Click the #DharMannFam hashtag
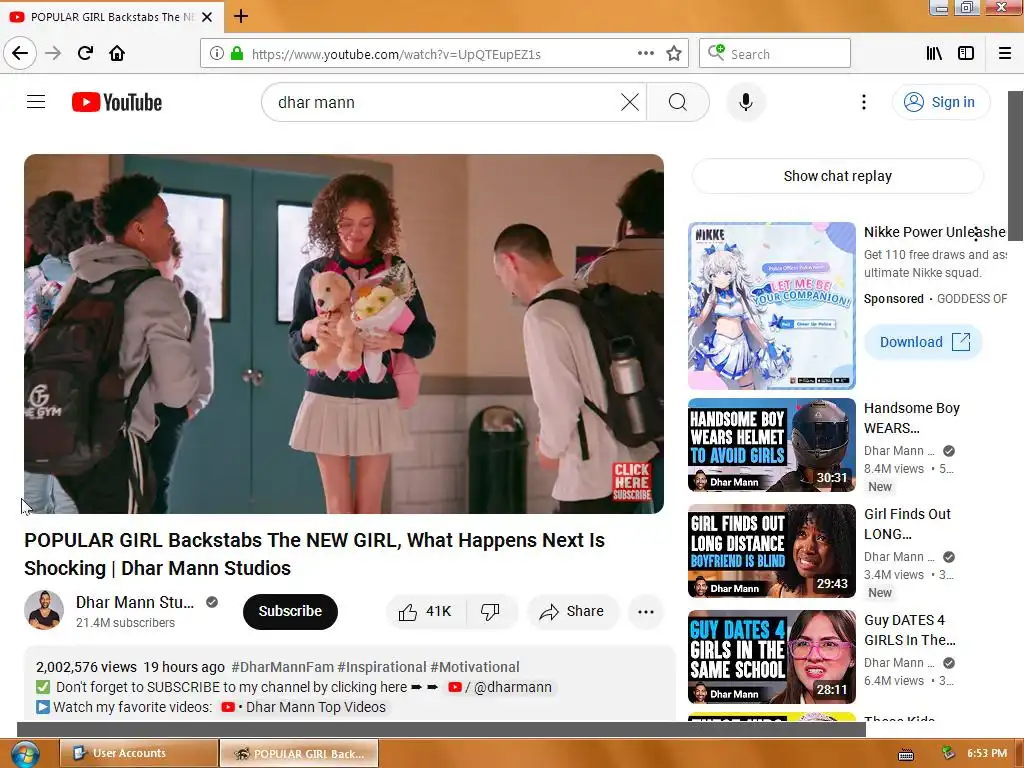This screenshot has height=768, width=1024. pos(283,667)
